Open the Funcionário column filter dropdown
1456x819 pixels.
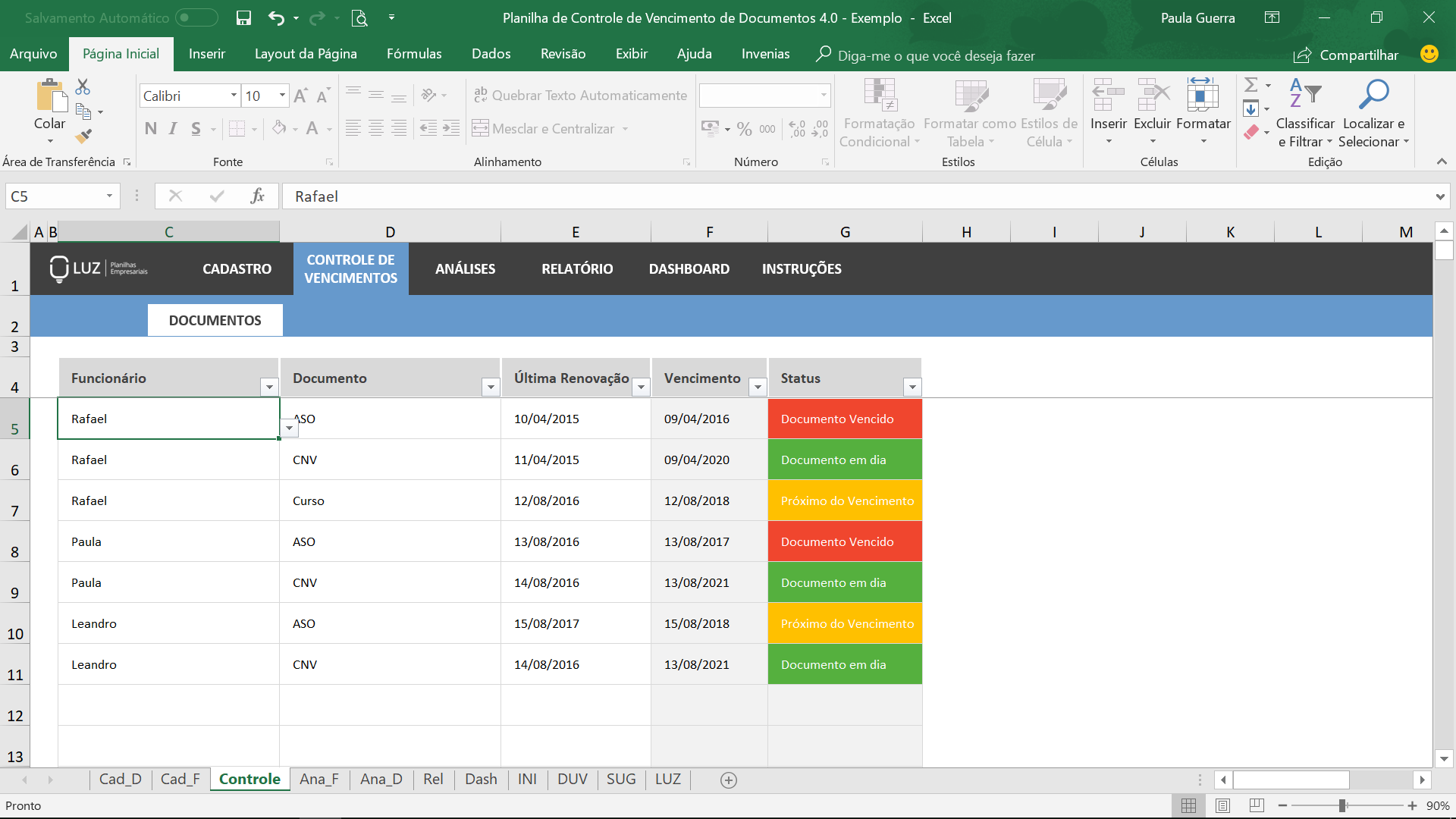269,387
